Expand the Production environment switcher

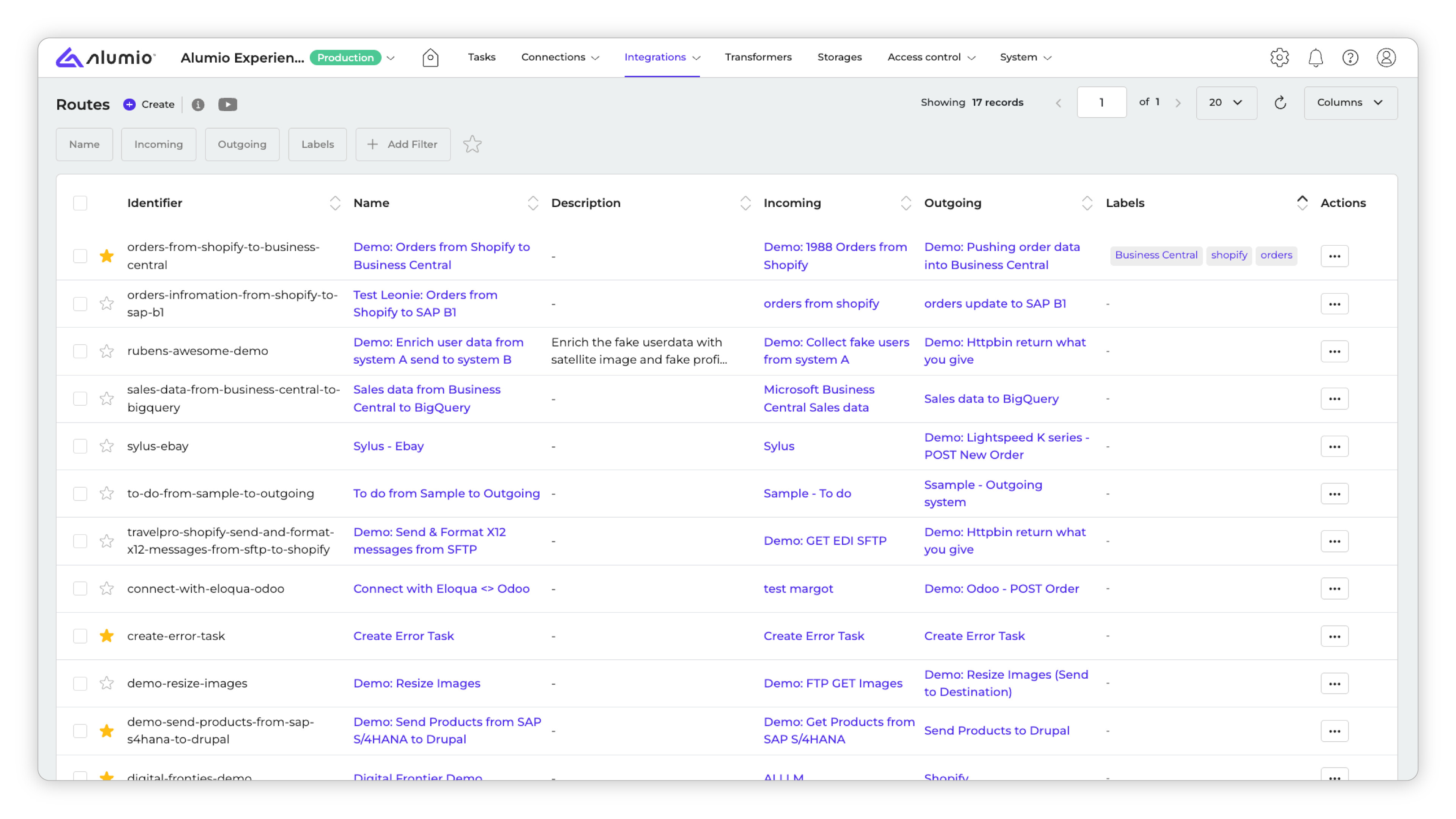[391, 58]
